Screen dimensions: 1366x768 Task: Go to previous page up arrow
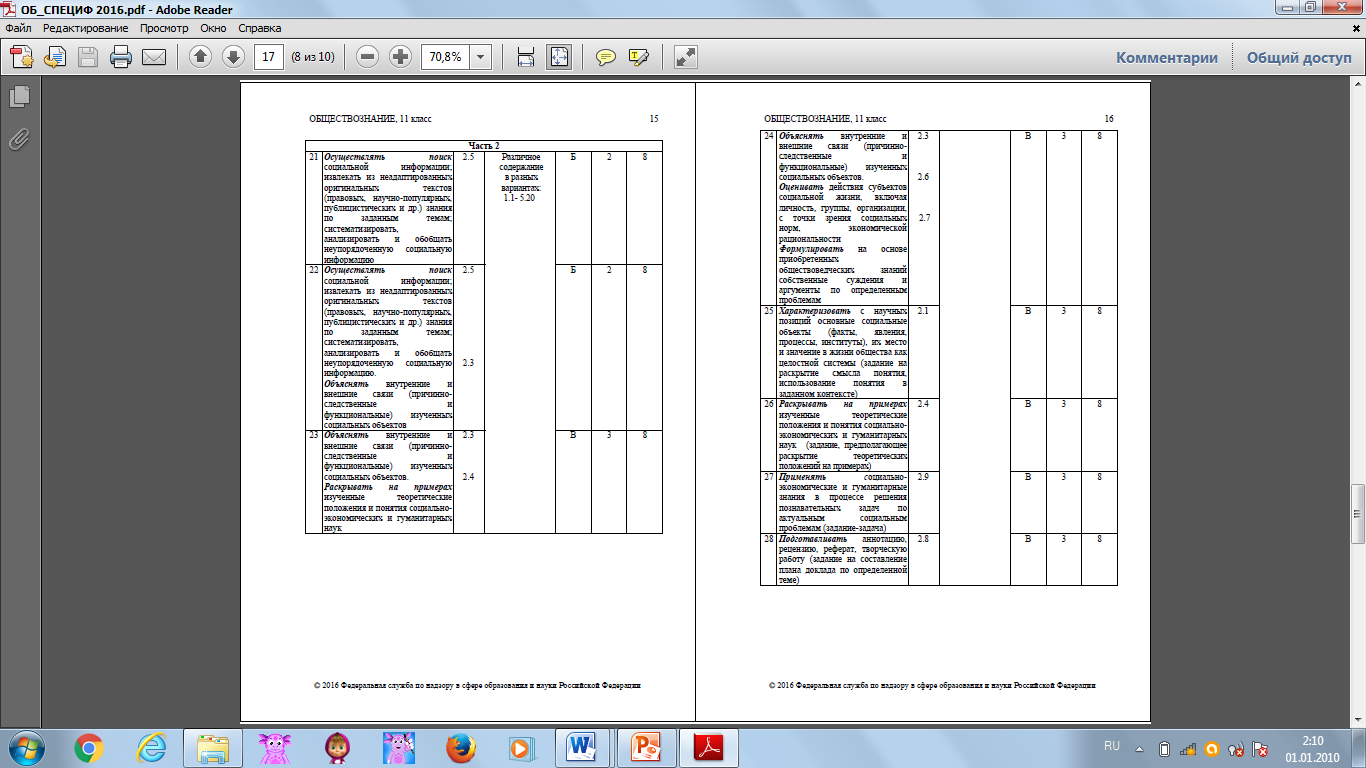click(x=201, y=57)
